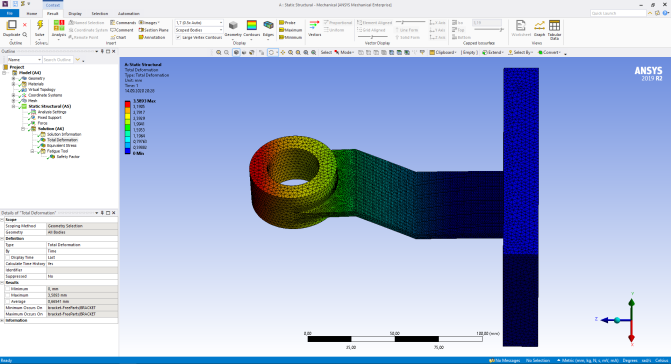Insert a Chart

(118, 38)
